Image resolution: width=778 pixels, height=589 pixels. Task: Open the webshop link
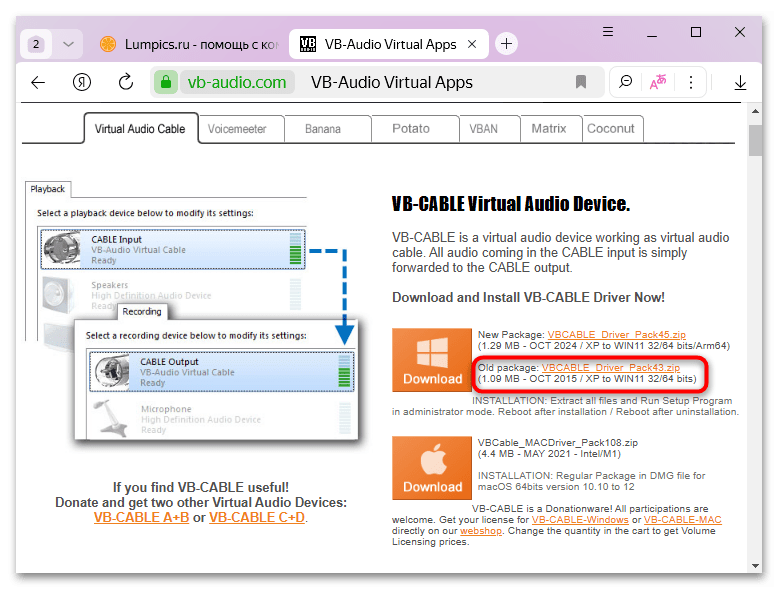(481, 531)
